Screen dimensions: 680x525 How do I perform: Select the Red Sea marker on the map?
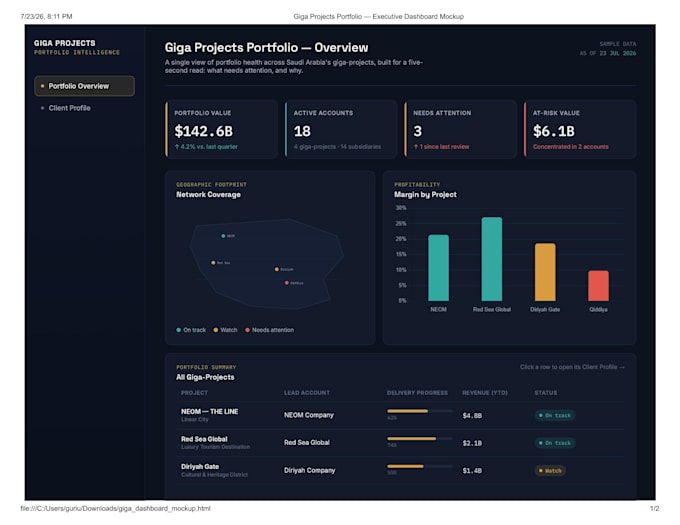coord(213,263)
